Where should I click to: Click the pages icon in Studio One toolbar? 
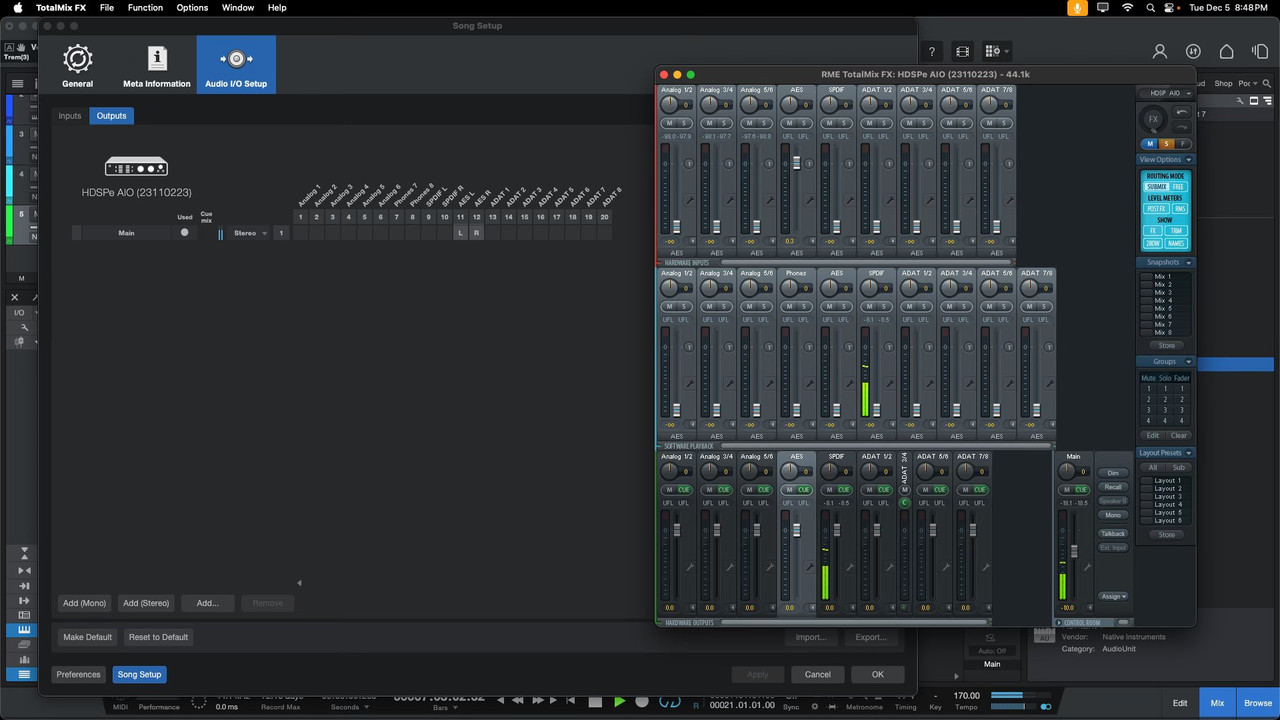[1261, 52]
